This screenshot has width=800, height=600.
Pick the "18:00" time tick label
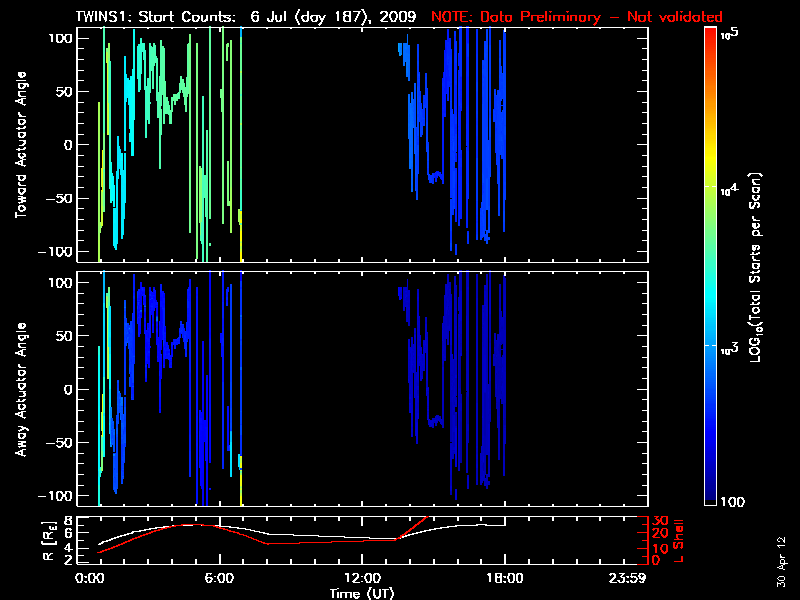click(505, 578)
